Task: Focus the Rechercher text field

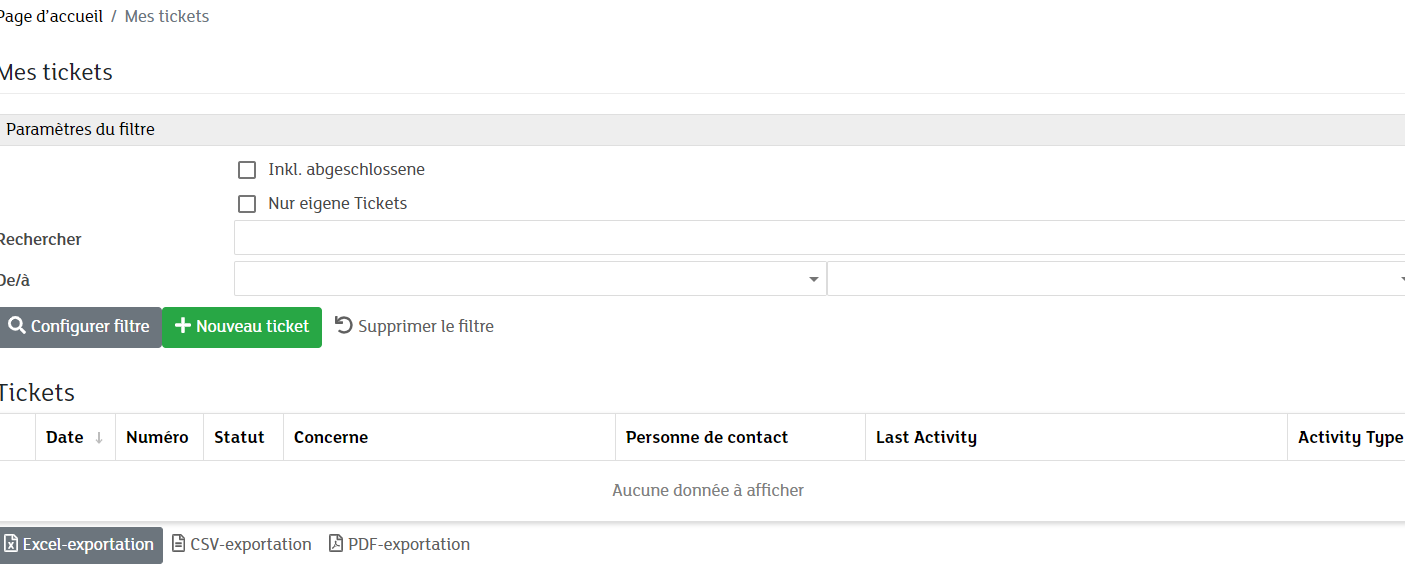Action: click(x=818, y=238)
